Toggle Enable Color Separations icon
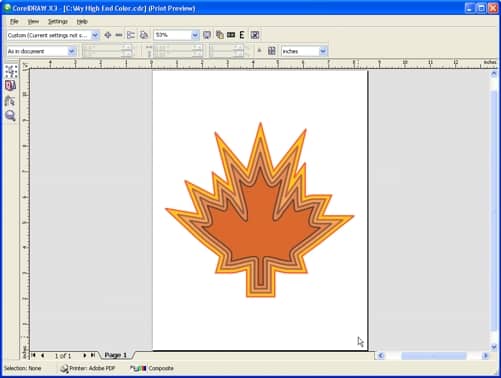The image size is (501, 378). click(x=219, y=35)
